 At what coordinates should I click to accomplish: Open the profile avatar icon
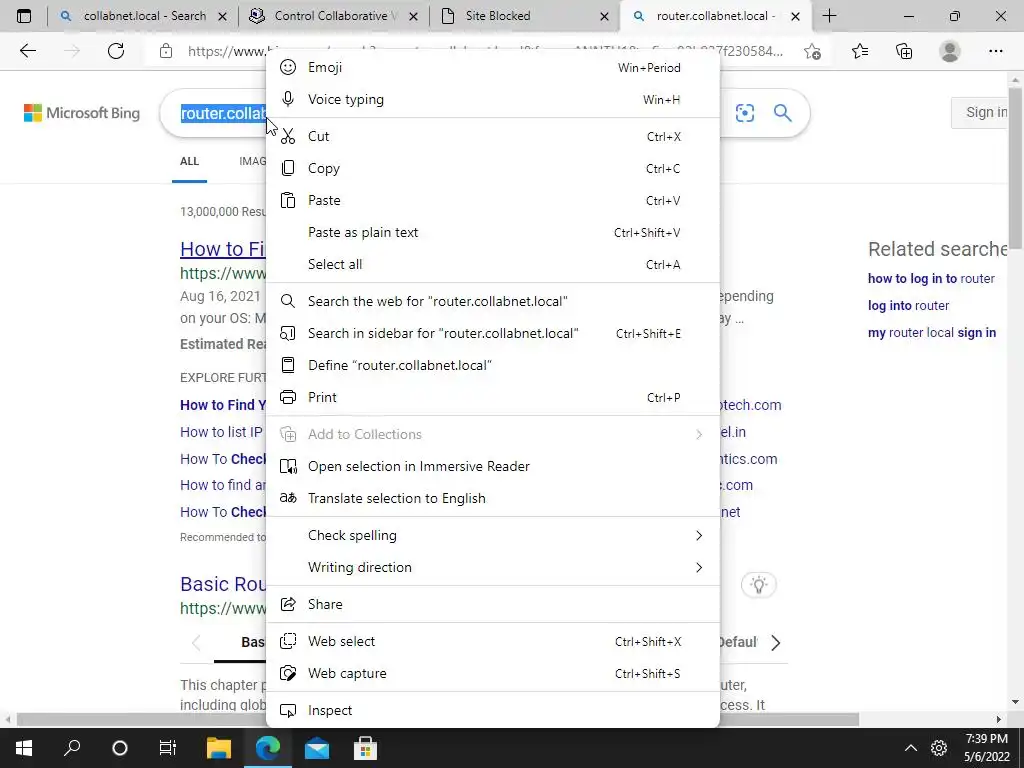[950, 51]
